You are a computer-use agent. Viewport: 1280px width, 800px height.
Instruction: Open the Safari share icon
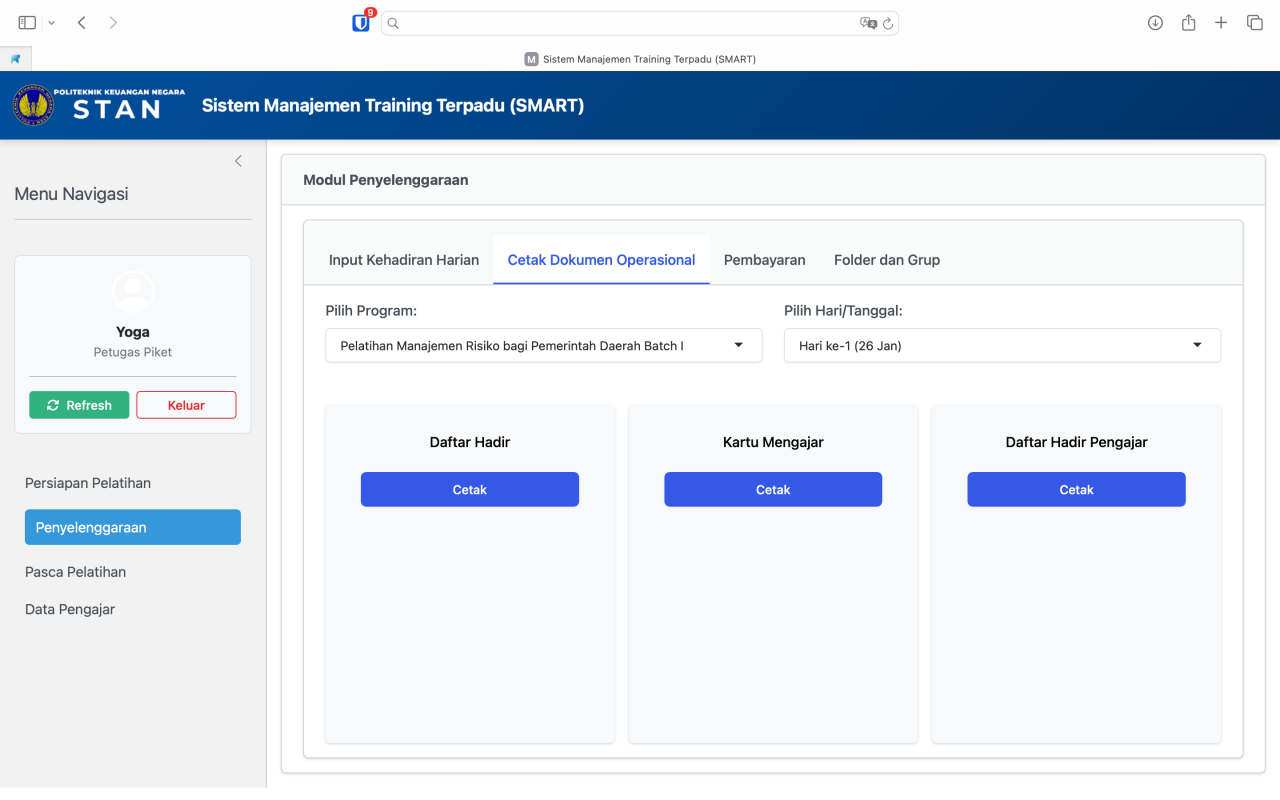click(x=1188, y=23)
